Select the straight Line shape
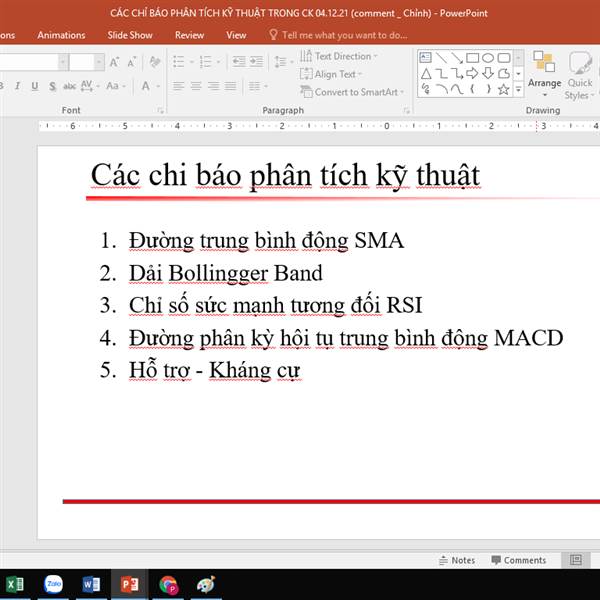Screen dimensions: 600x600 (442, 58)
